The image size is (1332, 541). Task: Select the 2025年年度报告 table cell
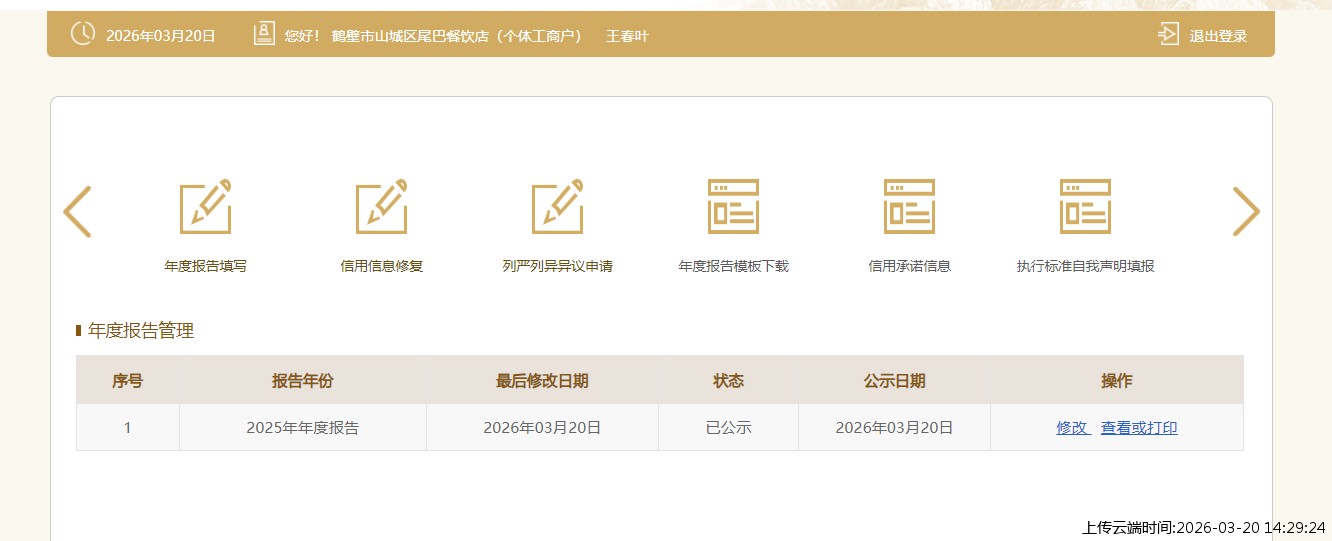pyautogui.click(x=302, y=428)
